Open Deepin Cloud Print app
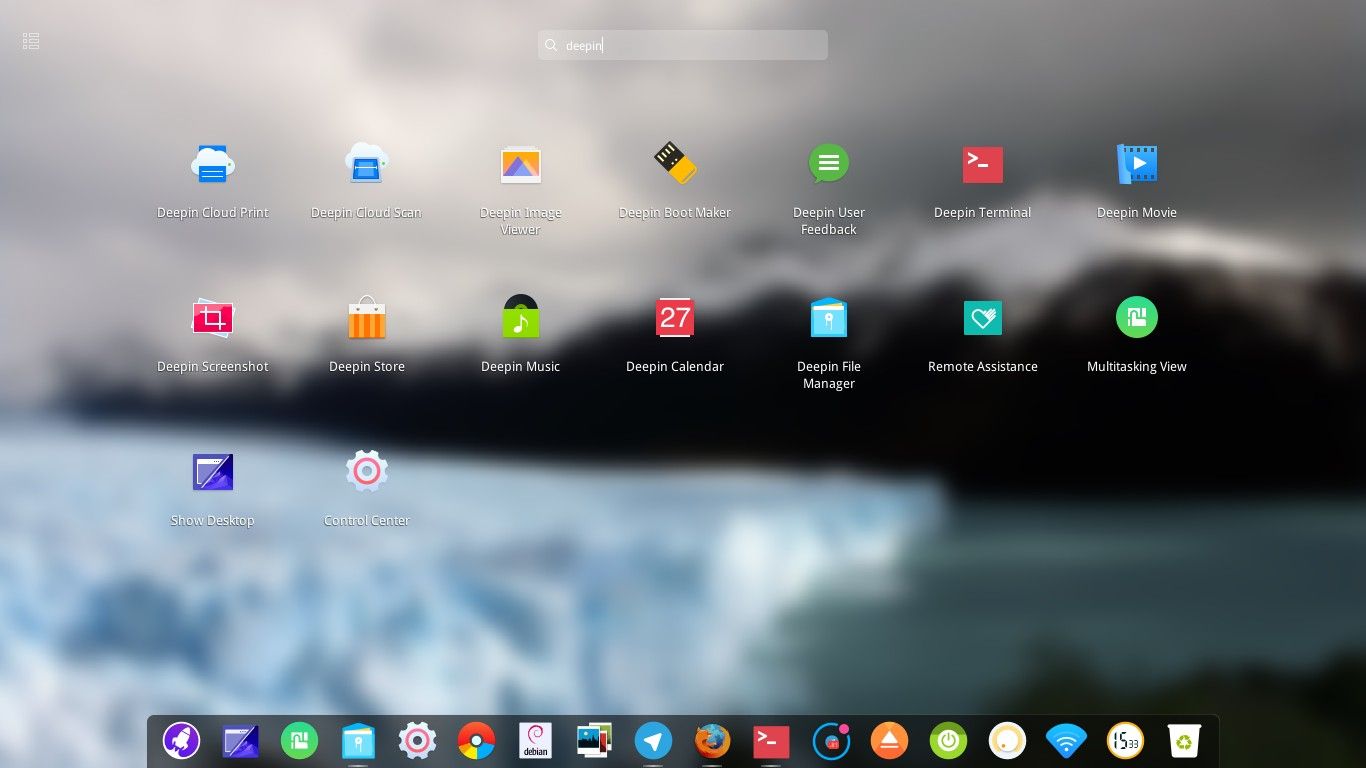 [x=212, y=165]
